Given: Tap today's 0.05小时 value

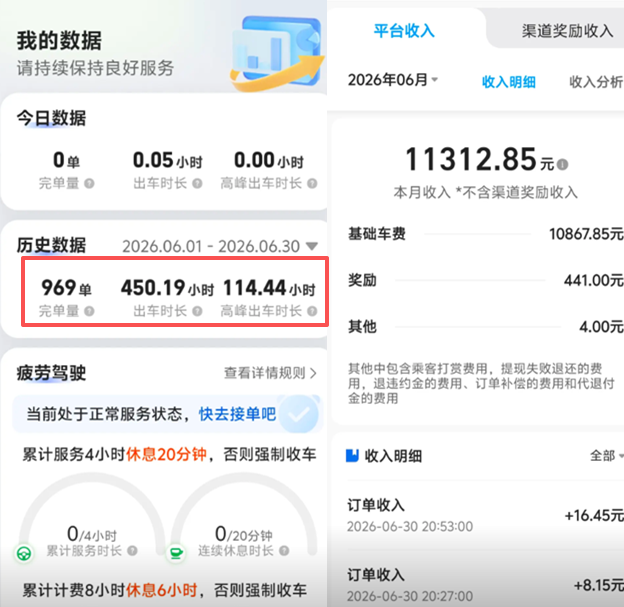Looking at the screenshot, I should 168,160.
